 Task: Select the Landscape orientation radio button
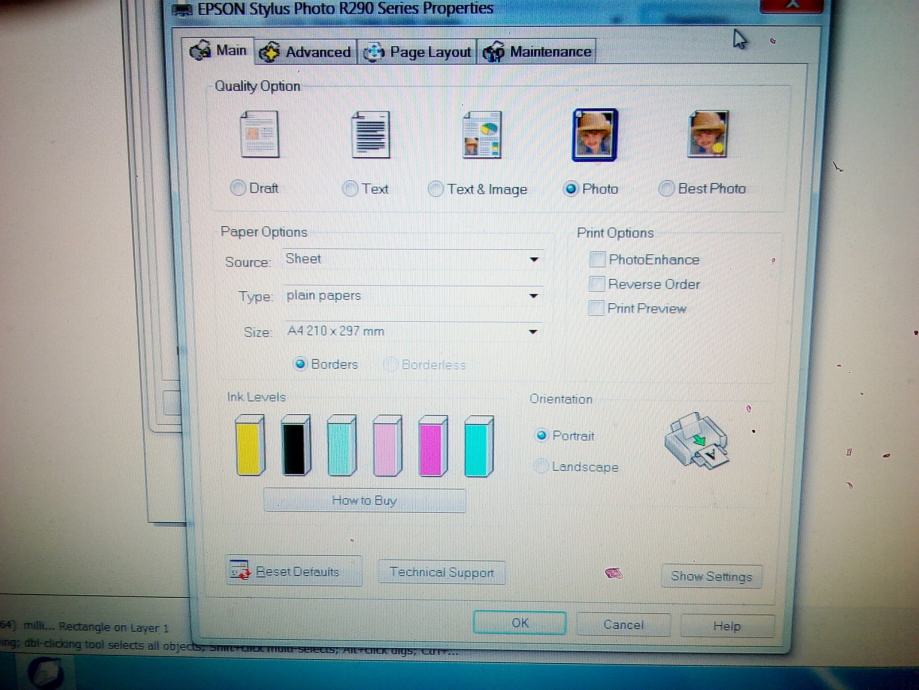(x=541, y=466)
